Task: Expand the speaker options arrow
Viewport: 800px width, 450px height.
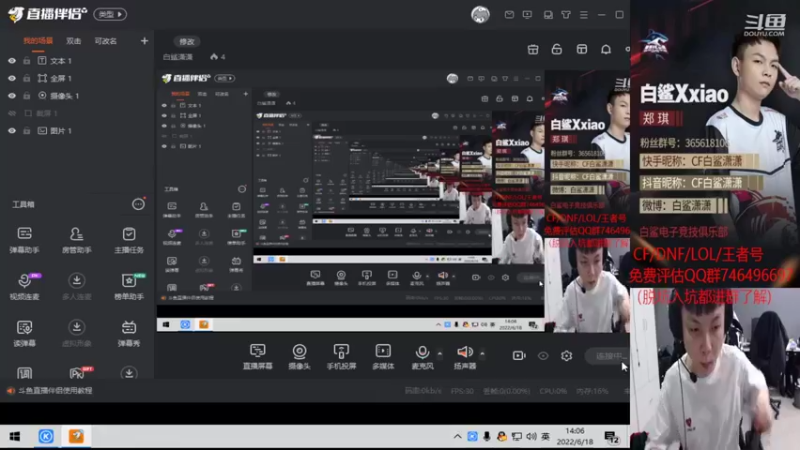Action: click(x=482, y=353)
